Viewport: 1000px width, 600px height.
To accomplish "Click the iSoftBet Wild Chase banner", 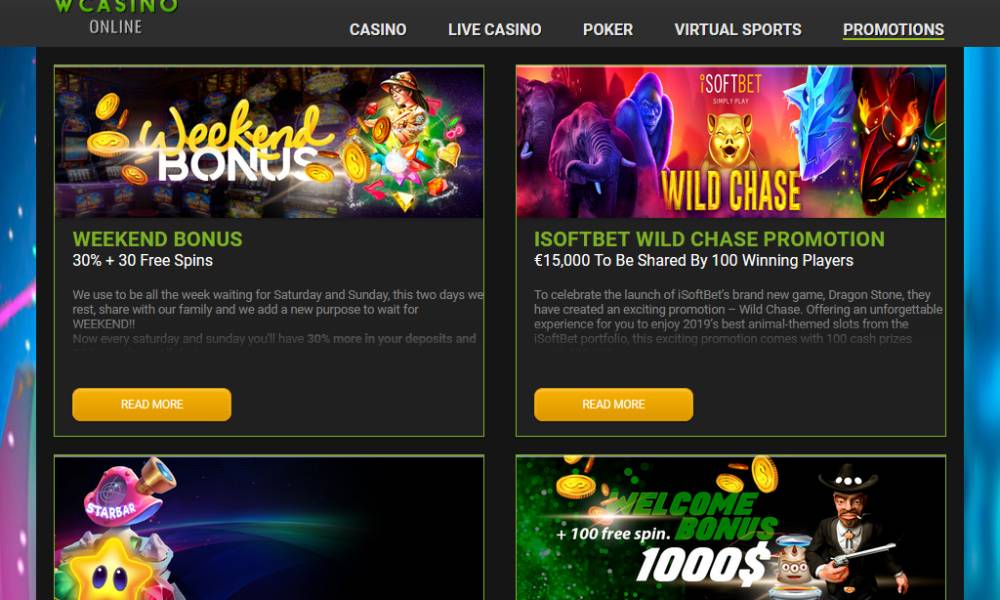I will pos(731,142).
